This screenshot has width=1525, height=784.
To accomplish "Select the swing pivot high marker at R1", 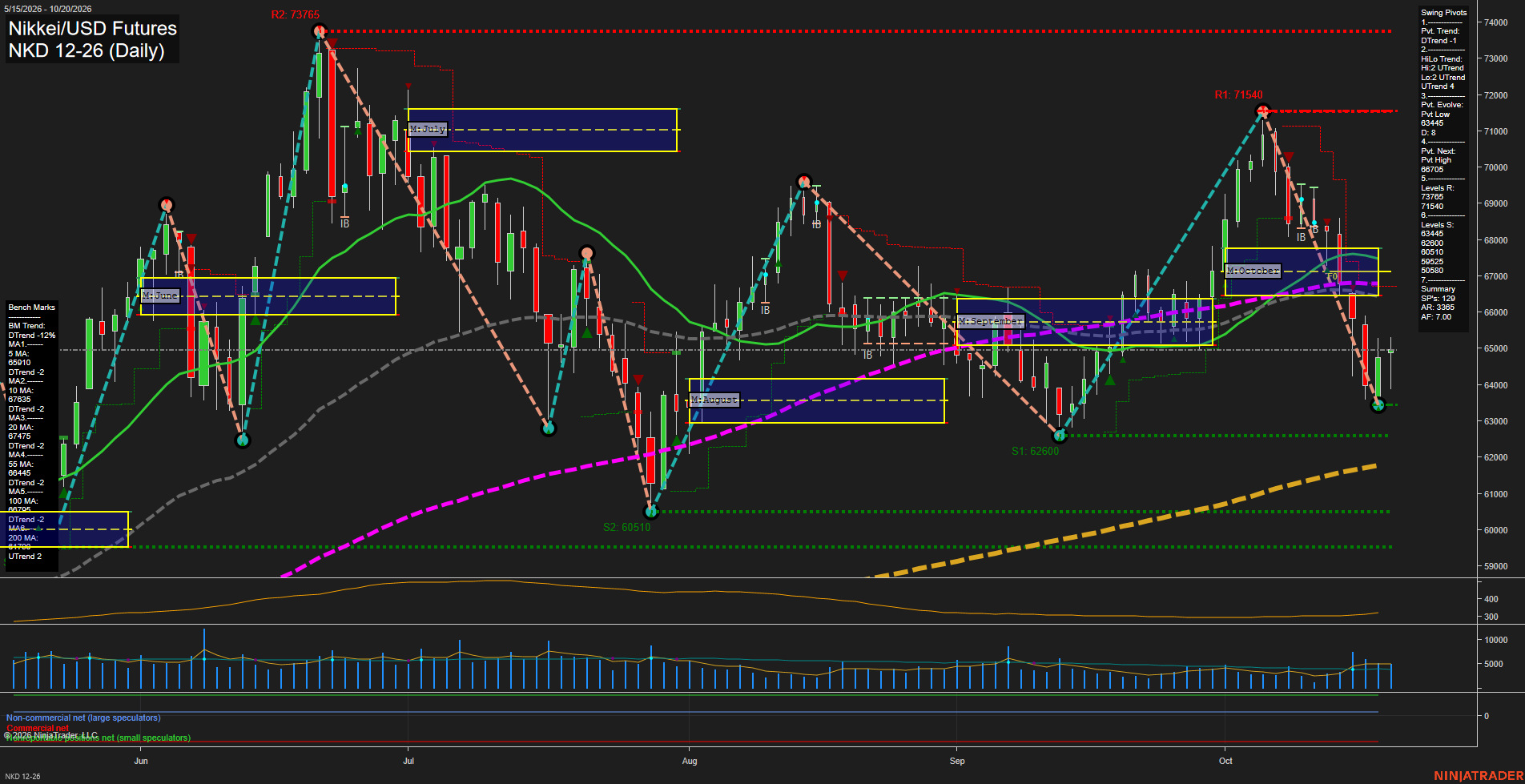I will [x=1262, y=111].
